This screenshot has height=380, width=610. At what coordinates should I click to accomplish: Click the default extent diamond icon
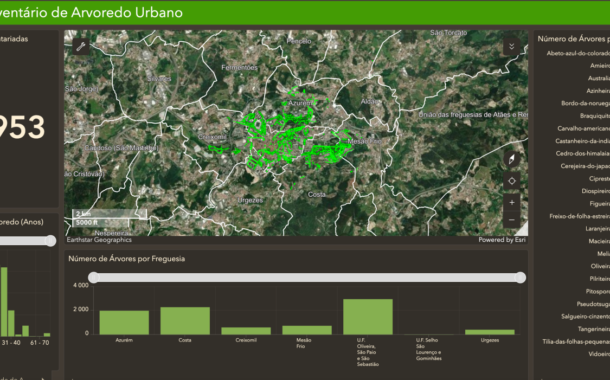point(512,181)
